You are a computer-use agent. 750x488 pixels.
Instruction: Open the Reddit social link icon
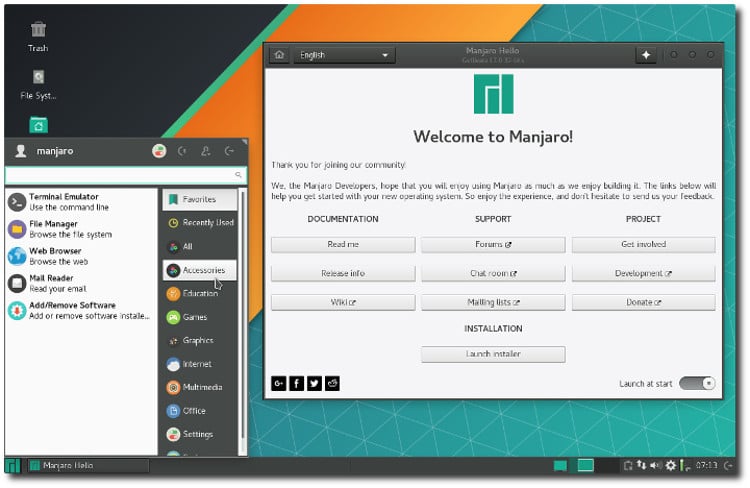332,383
